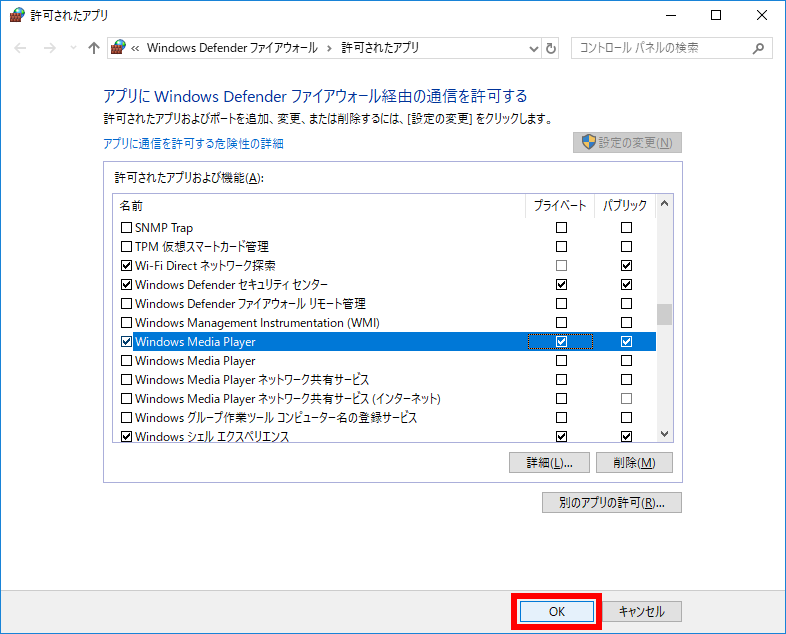Check Windows Defender ファイアウォール リモート管理
This screenshot has width=786, height=634.
point(127,304)
